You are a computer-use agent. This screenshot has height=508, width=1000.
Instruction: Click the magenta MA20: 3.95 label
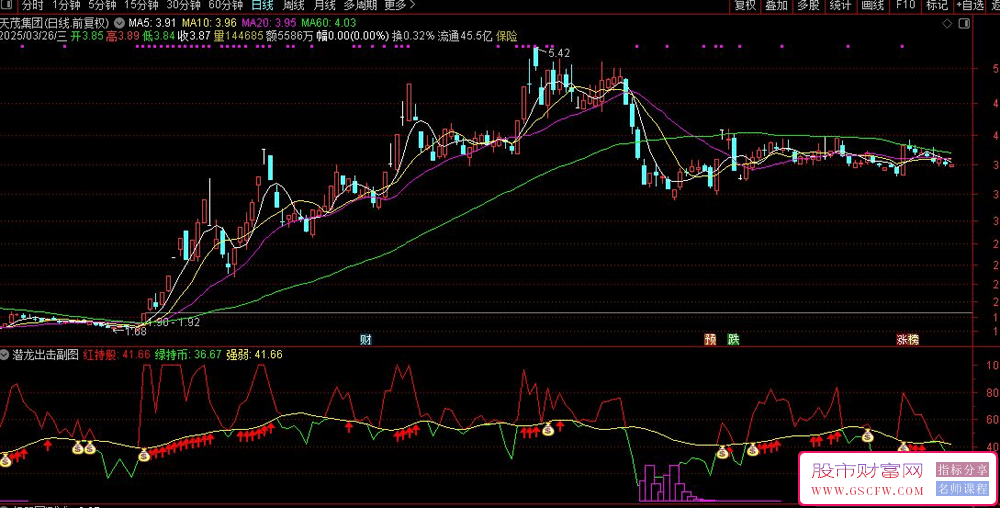click(267, 23)
